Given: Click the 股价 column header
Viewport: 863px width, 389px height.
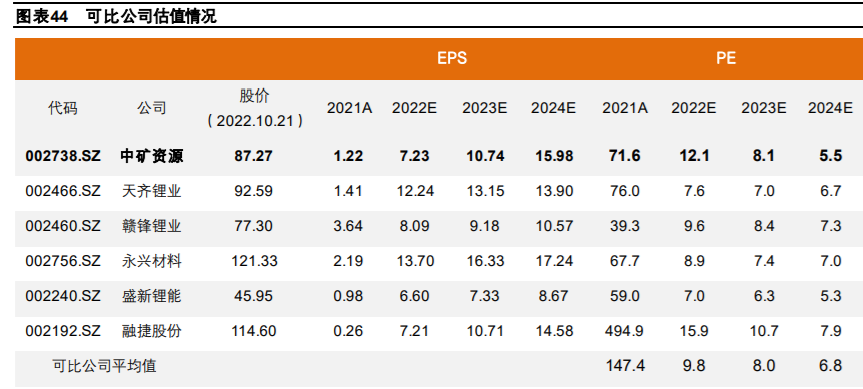Looking at the screenshot, I should pyautogui.click(x=254, y=96).
